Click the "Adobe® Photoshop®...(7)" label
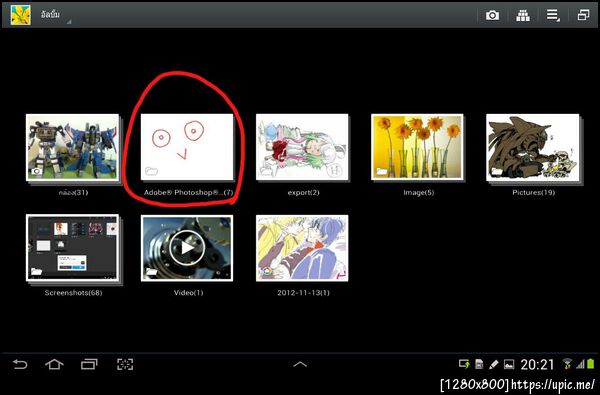The width and height of the screenshot is (600, 395). click(x=188, y=193)
